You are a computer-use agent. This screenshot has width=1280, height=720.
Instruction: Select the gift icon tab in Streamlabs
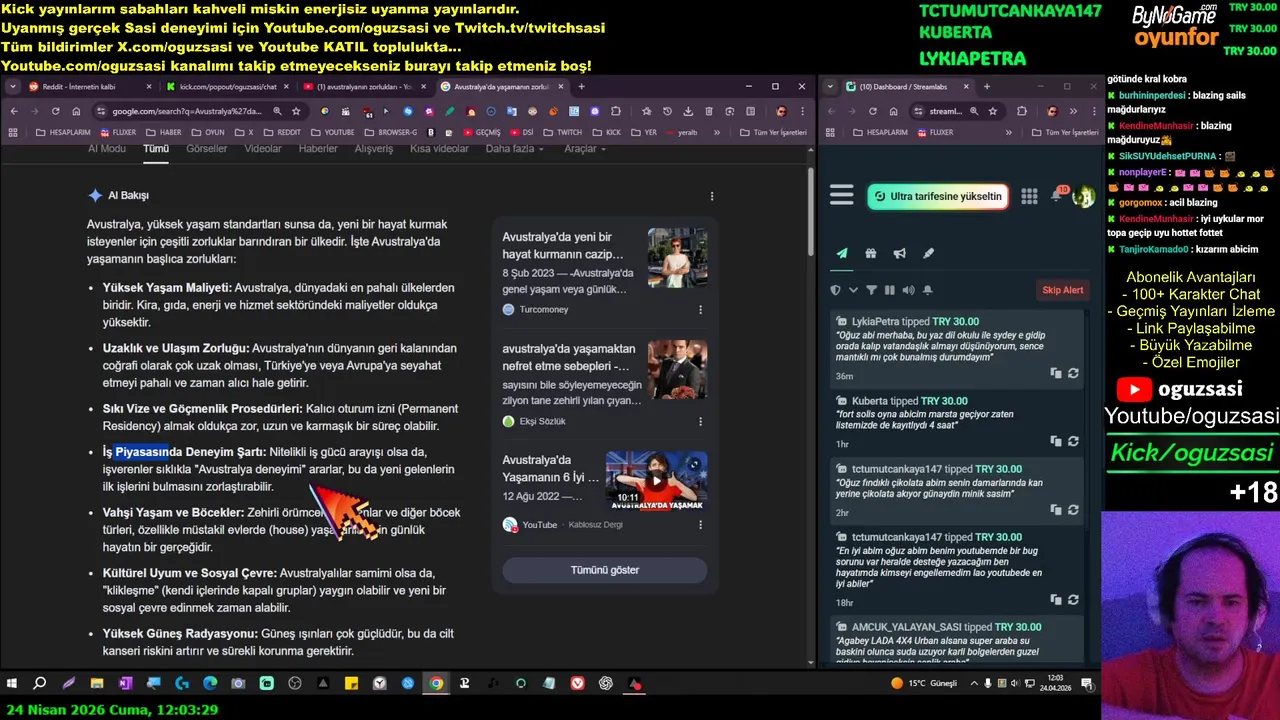[x=871, y=253]
